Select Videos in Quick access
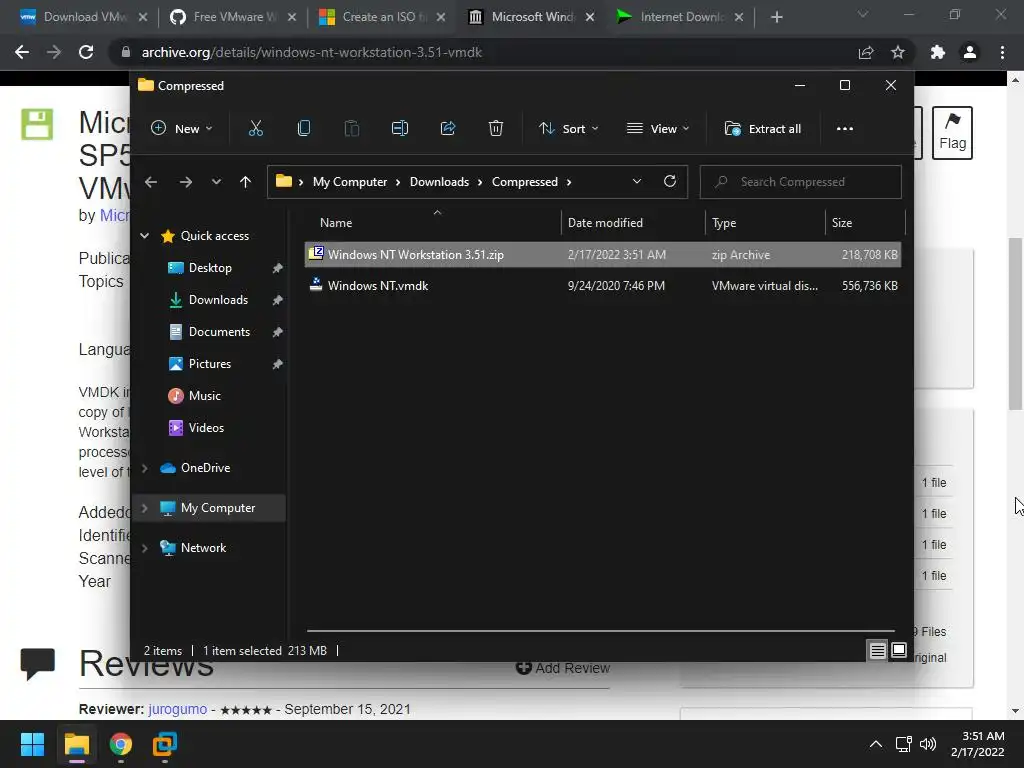The width and height of the screenshot is (1024, 768). pos(206,428)
